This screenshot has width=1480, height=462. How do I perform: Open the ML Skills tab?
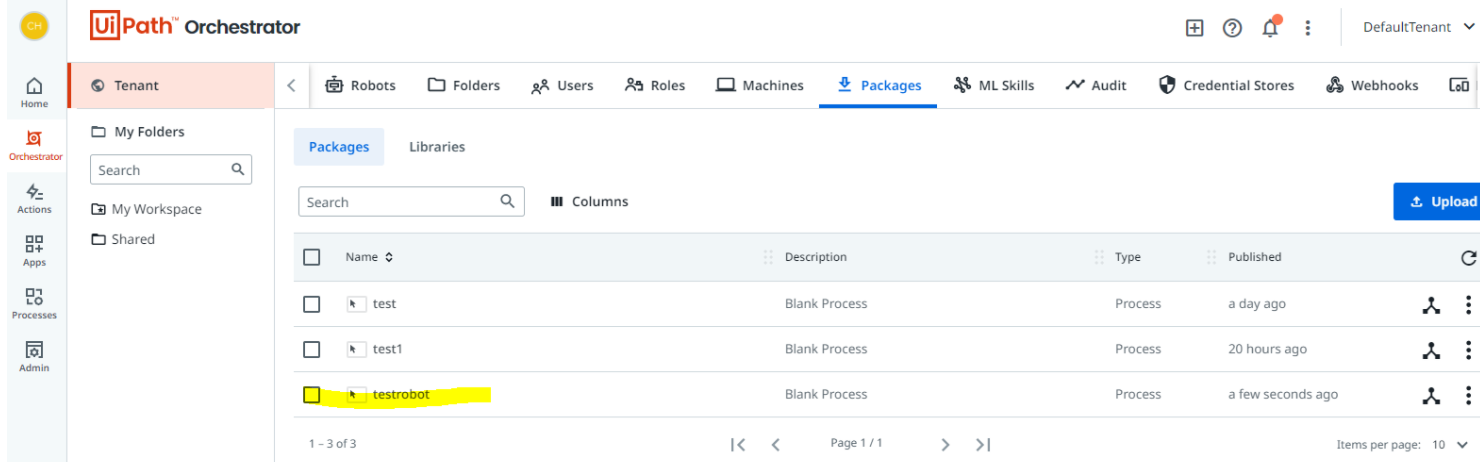pyautogui.click(x=994, y=85)
